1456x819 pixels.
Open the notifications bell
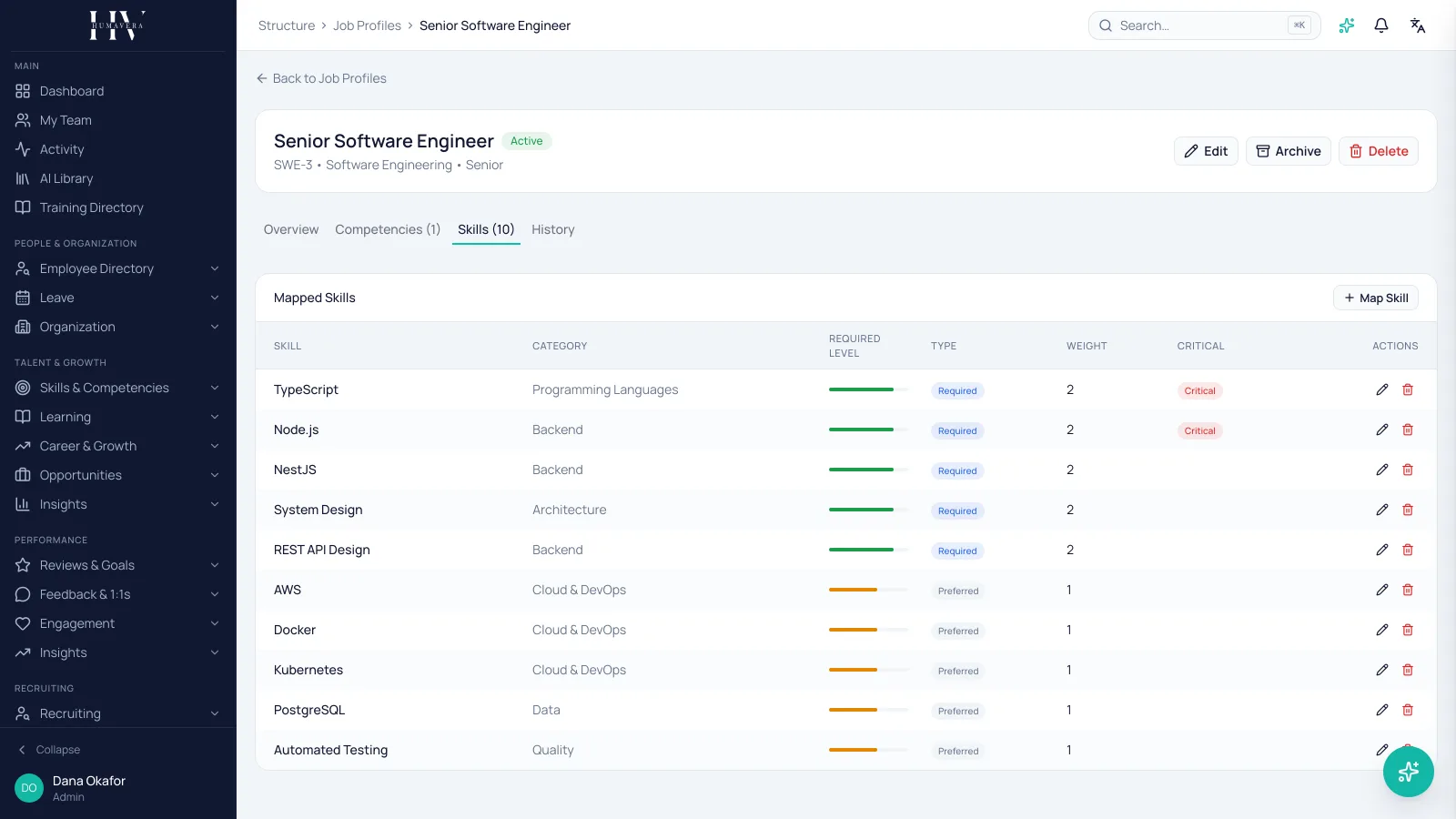[1381, 25]
